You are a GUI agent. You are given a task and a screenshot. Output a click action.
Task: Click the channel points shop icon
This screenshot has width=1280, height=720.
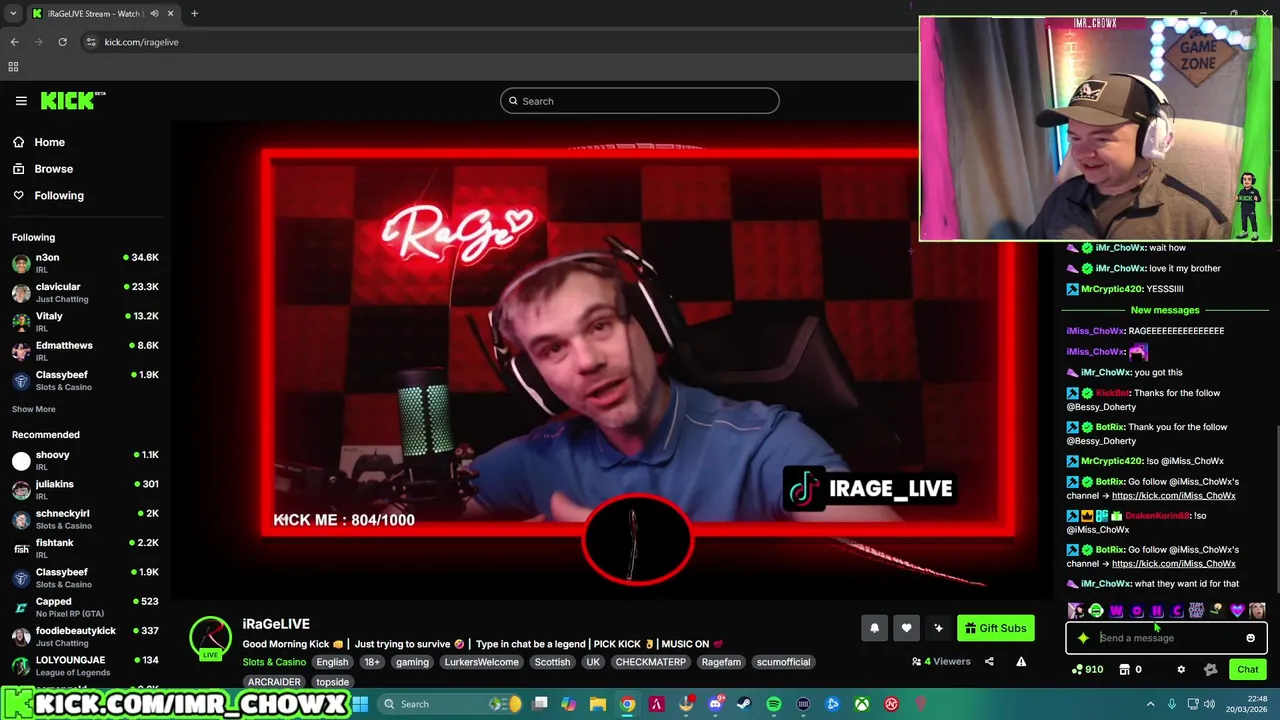coord(1124,669)
